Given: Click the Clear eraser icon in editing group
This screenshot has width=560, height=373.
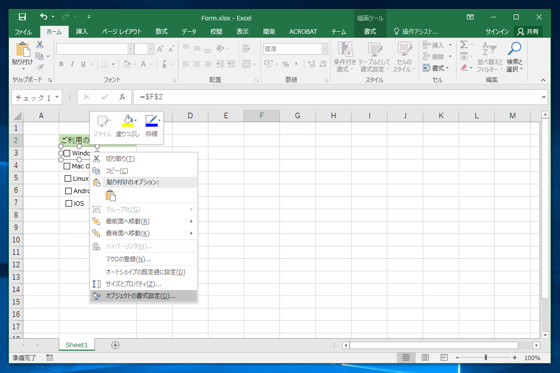Looking at the screenshot, I should coord(464,68).
